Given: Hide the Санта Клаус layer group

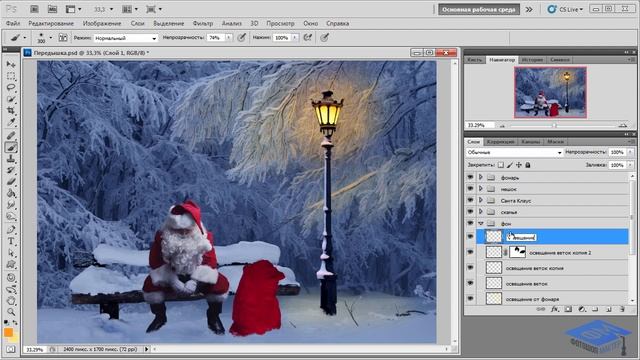Looking at the screenshot, I should 470,200.
